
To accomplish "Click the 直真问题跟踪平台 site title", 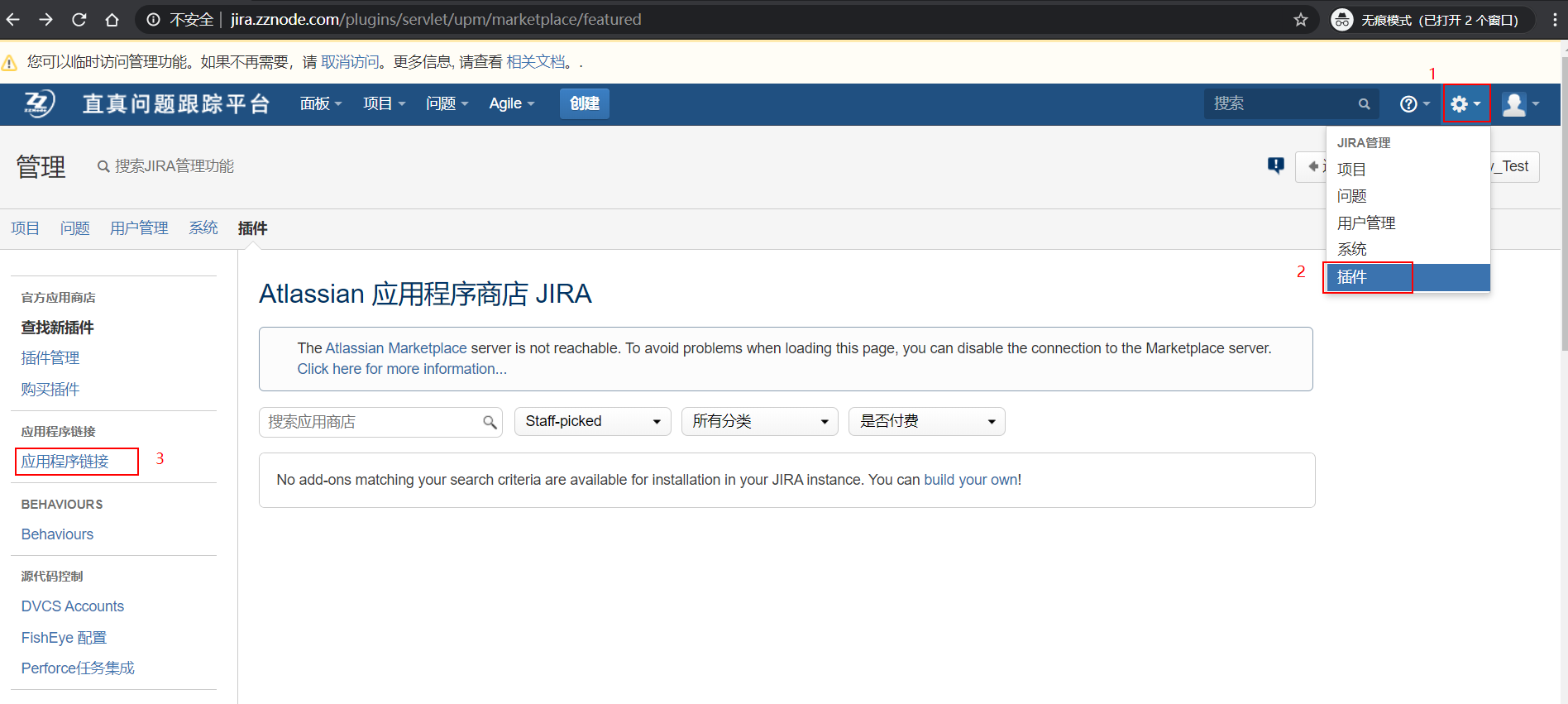I will 176,103.
